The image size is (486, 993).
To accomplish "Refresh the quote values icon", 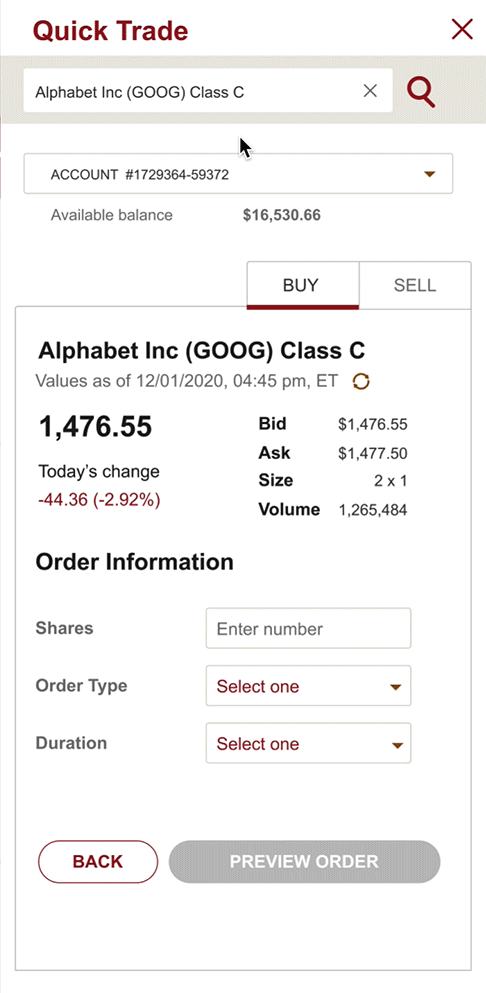I will click(361, 381).
